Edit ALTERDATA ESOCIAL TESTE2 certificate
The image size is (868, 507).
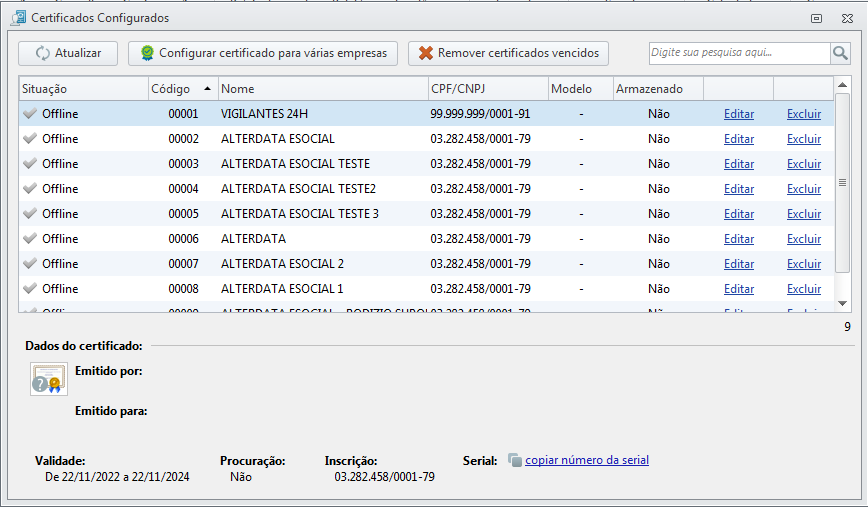click(x=739, y=189)
